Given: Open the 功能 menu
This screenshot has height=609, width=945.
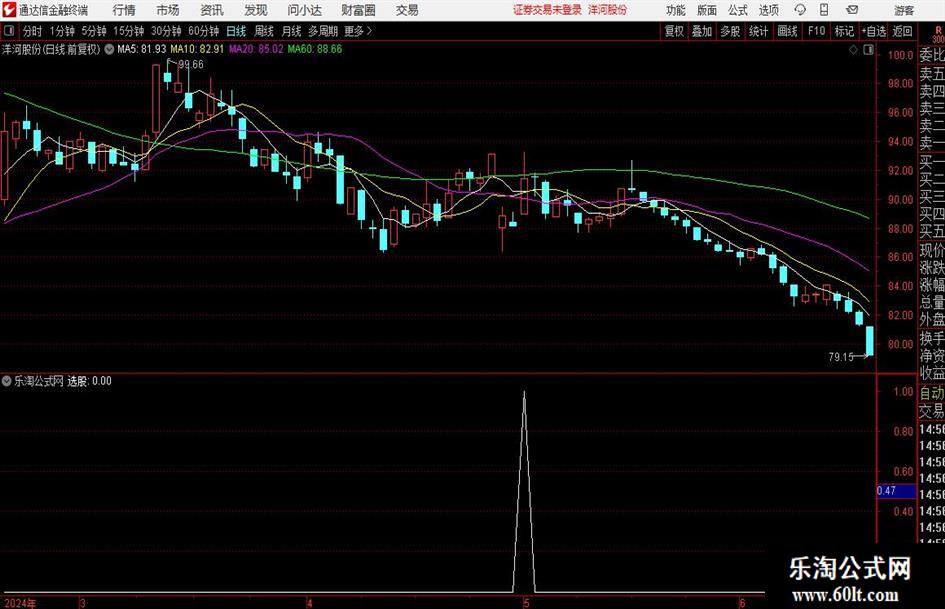Looking at the screenshot, I should point(676,10).
